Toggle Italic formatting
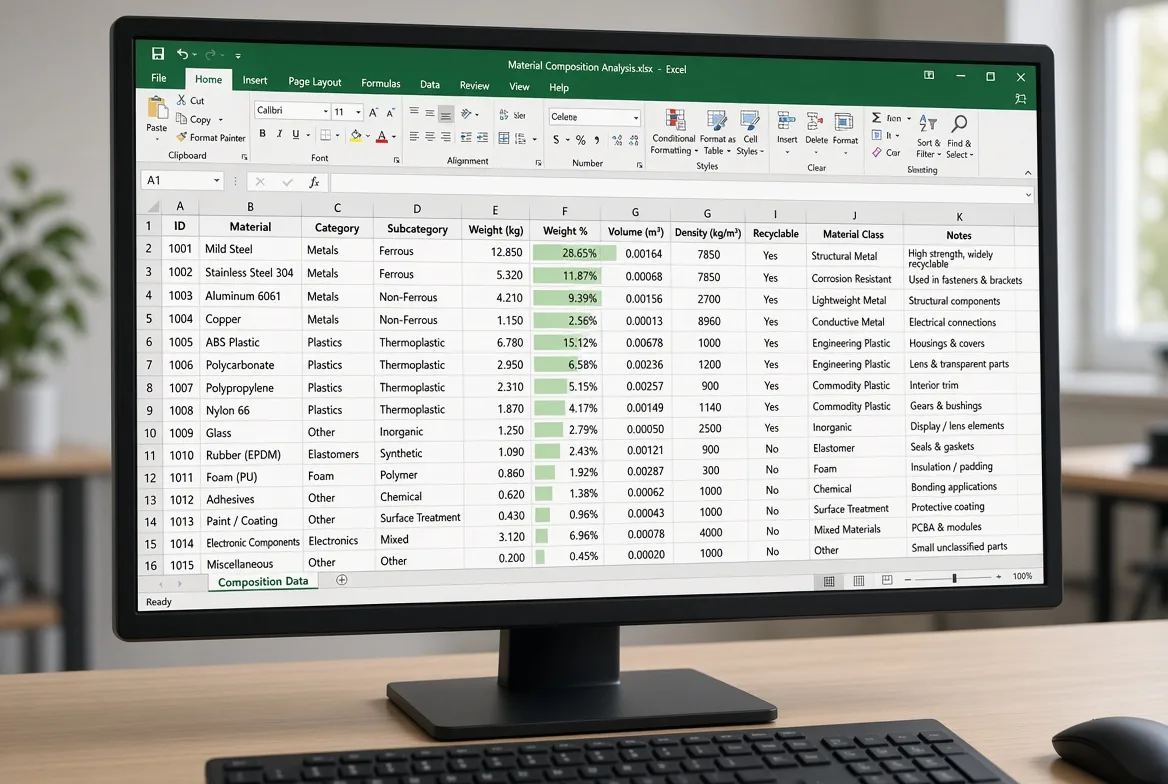This screenshot has width=1168, height=784. tap(279, 134)
